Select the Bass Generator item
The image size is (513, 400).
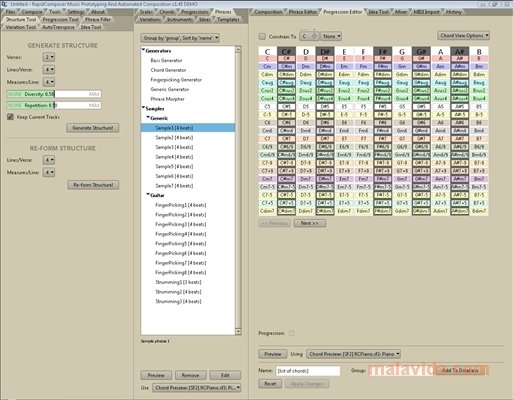pos(166,60)
